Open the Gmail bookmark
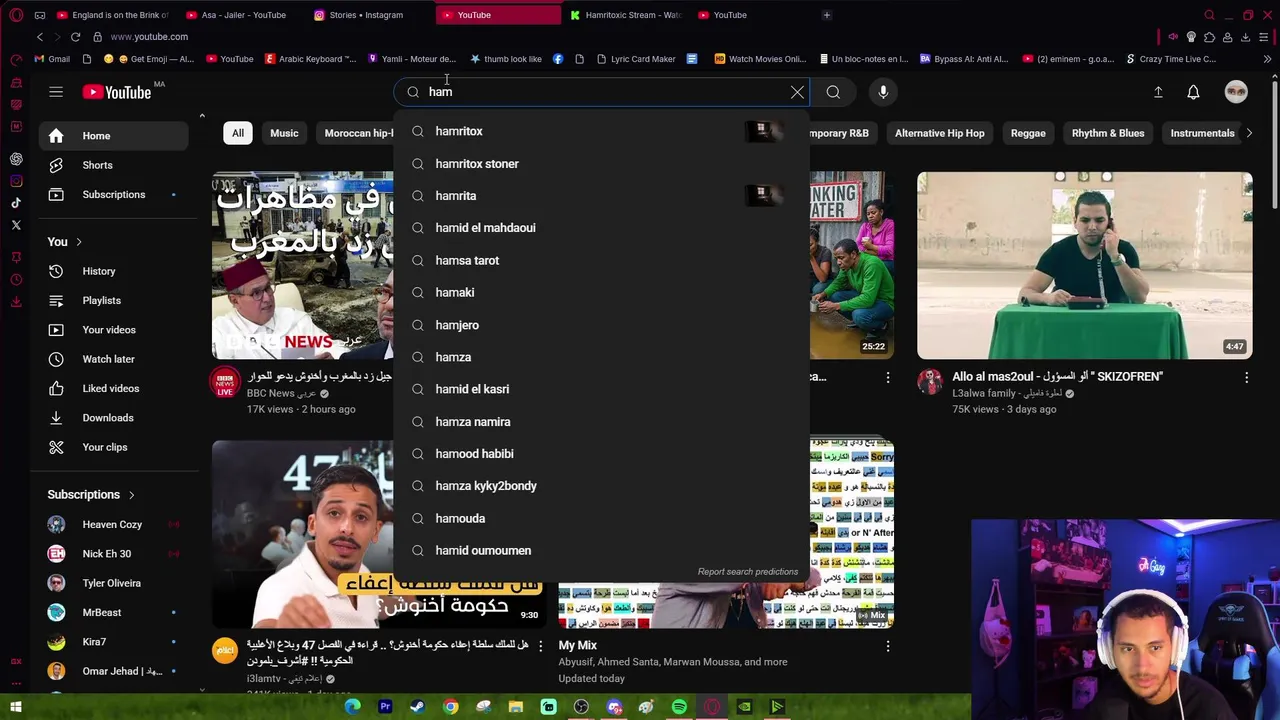Image resolution: width=1280 pixels, height=720 pixels. [51, 59]
